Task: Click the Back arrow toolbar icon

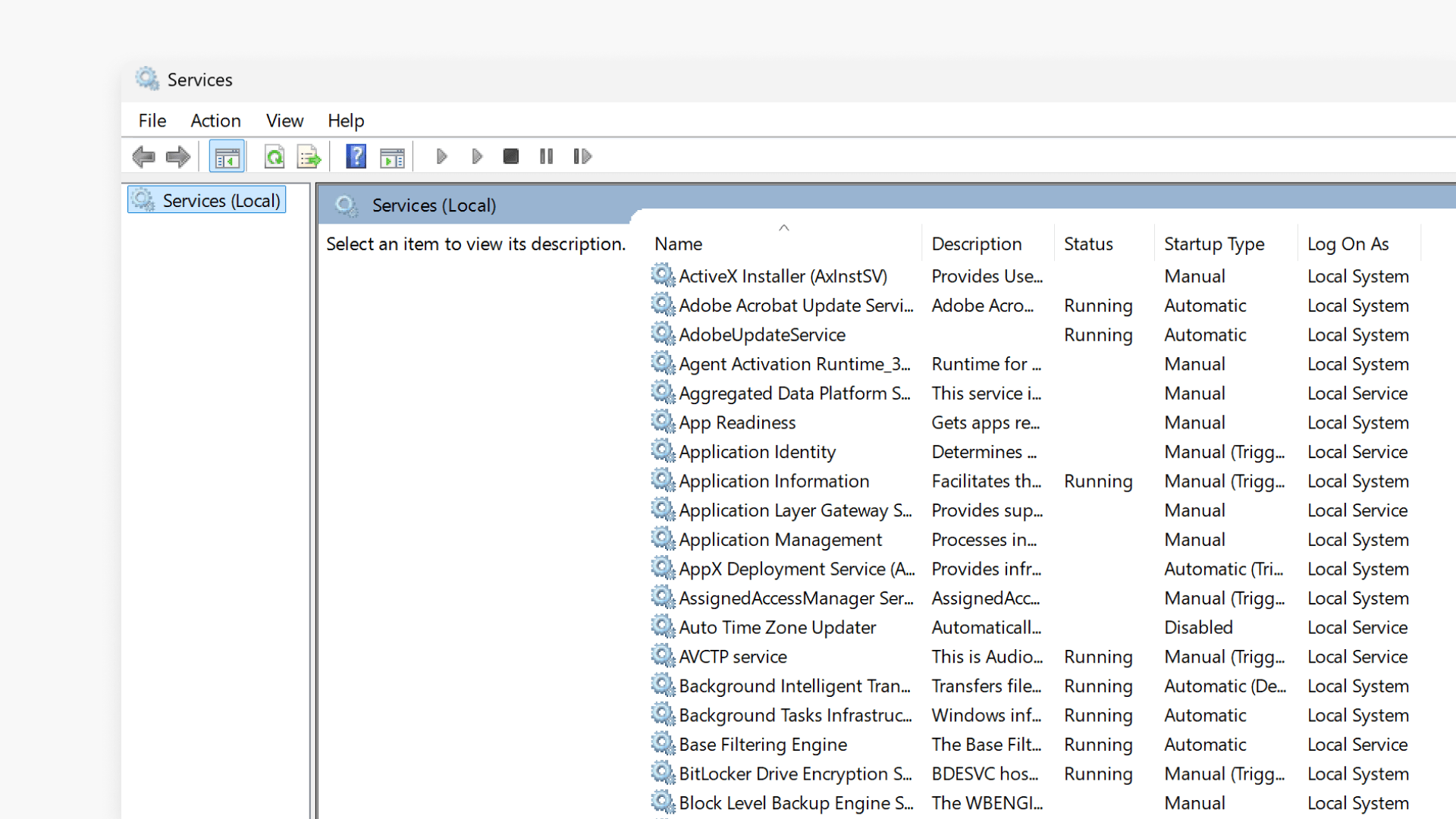Action: click(143, 157)
